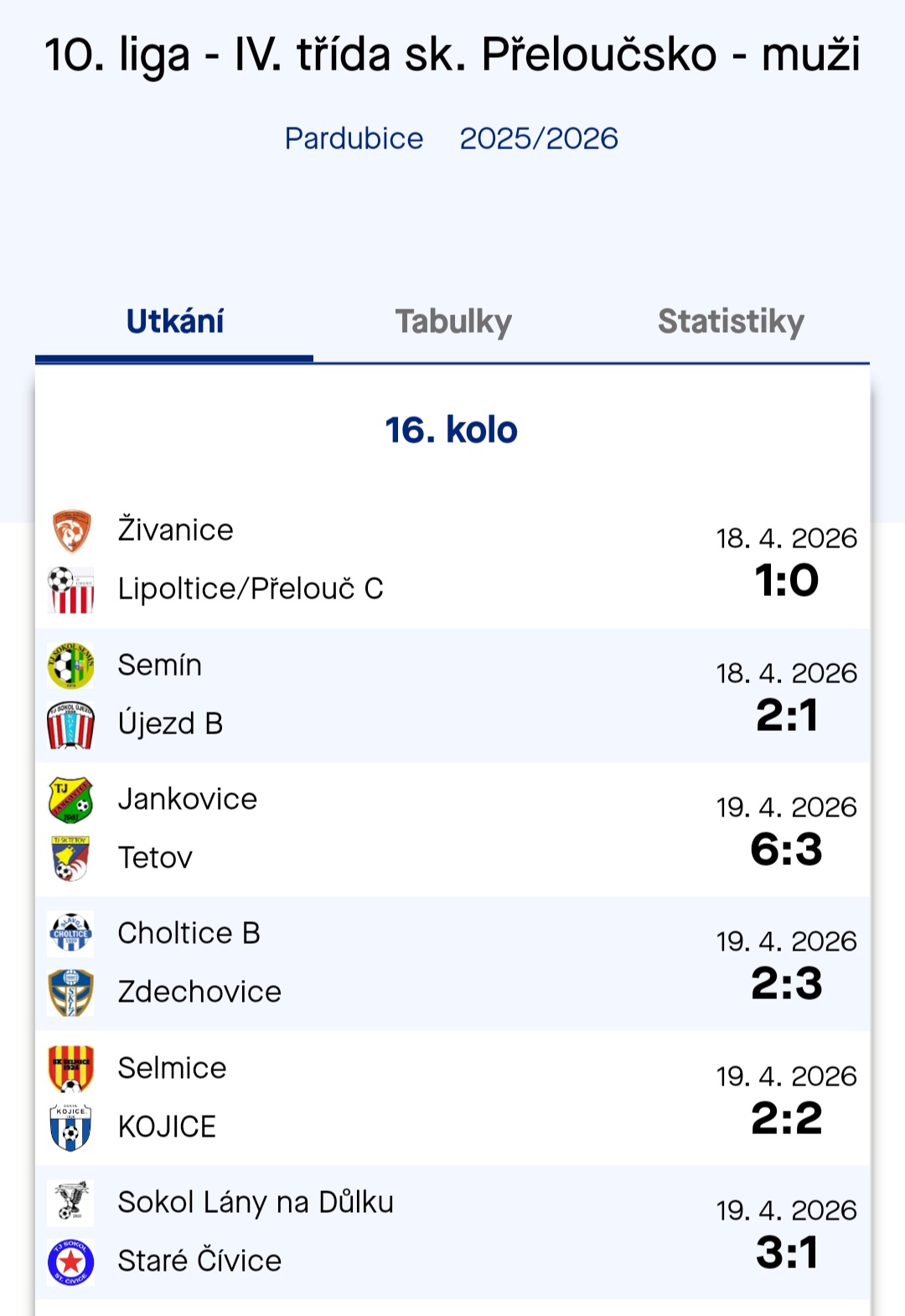Open the Jankovice vs Tetov 6:3 result
The width and height of the screenshot is (905, 1316).
786,849
